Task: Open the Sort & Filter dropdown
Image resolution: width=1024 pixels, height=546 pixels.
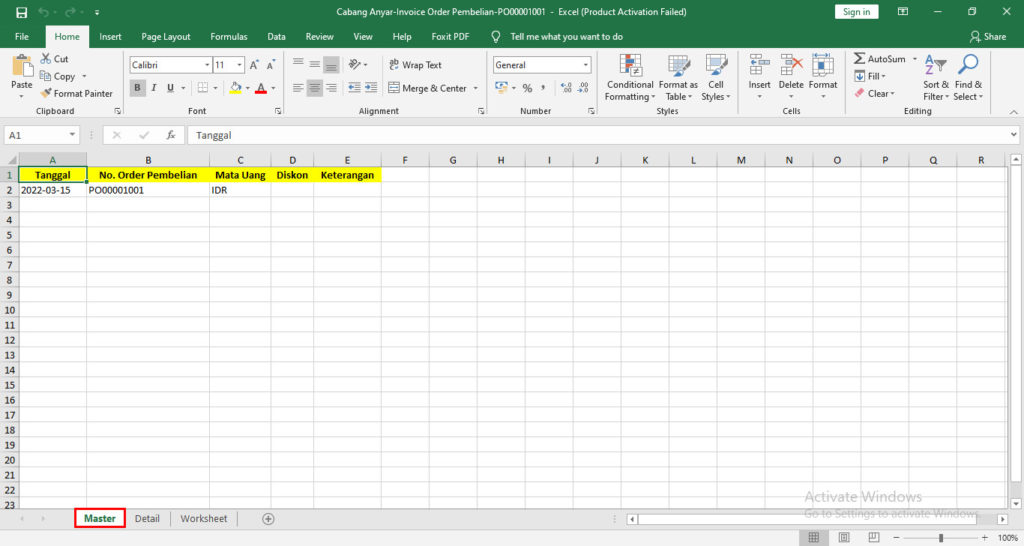Action: (935, 78)
